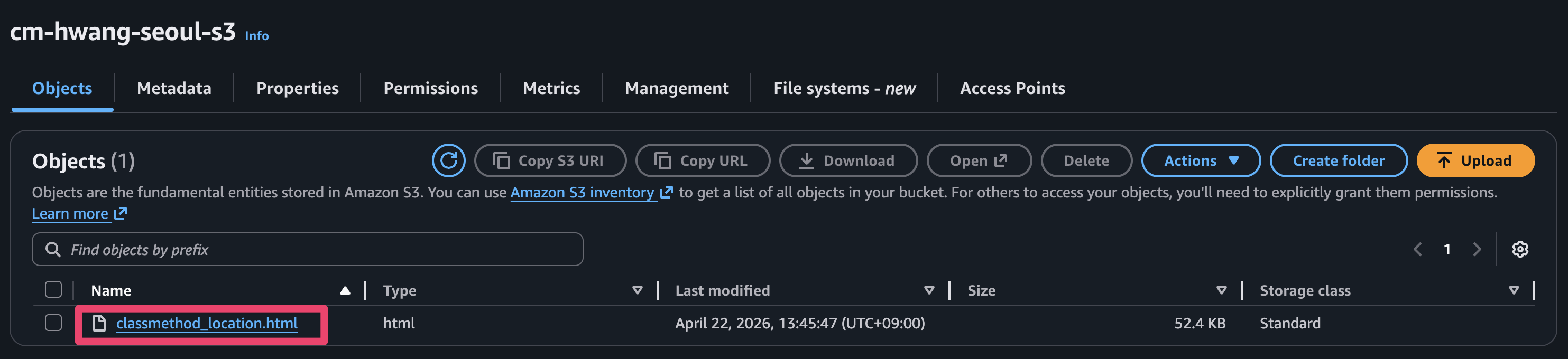Viewport: 1568px width, 359px height.
Task: Sort by the Last modified column arrow
Action: [x=929, y=290]
